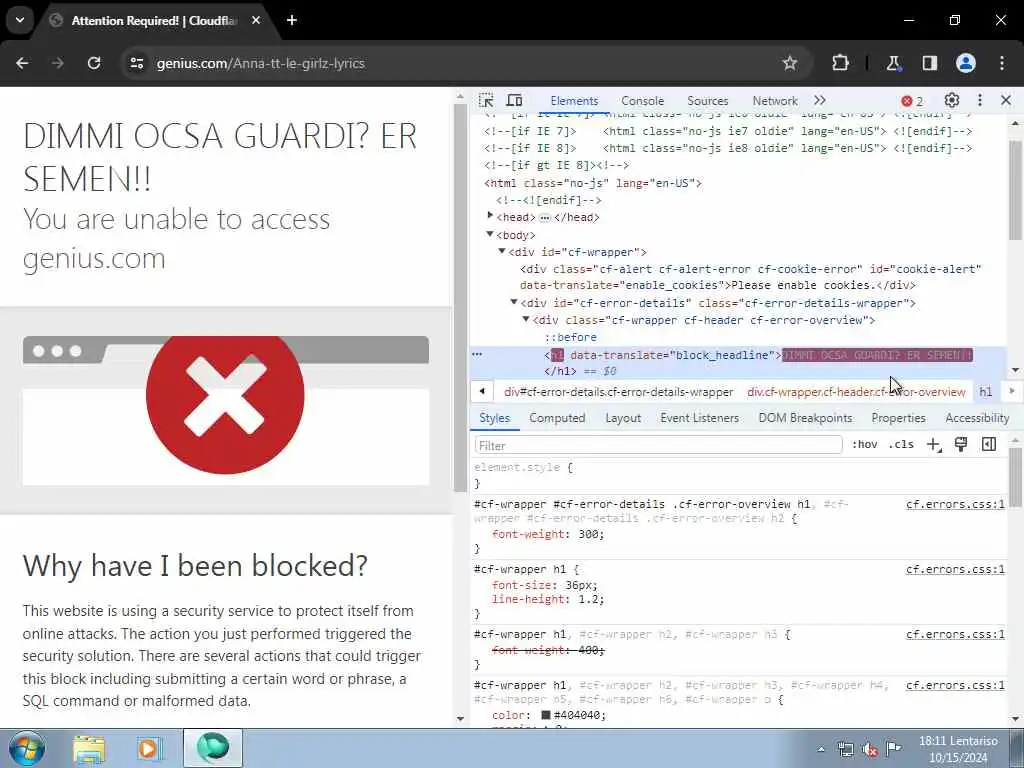Open the Chrome three-dot main menu
Screen dimensions: 1024x768
tap(1002, 63)
